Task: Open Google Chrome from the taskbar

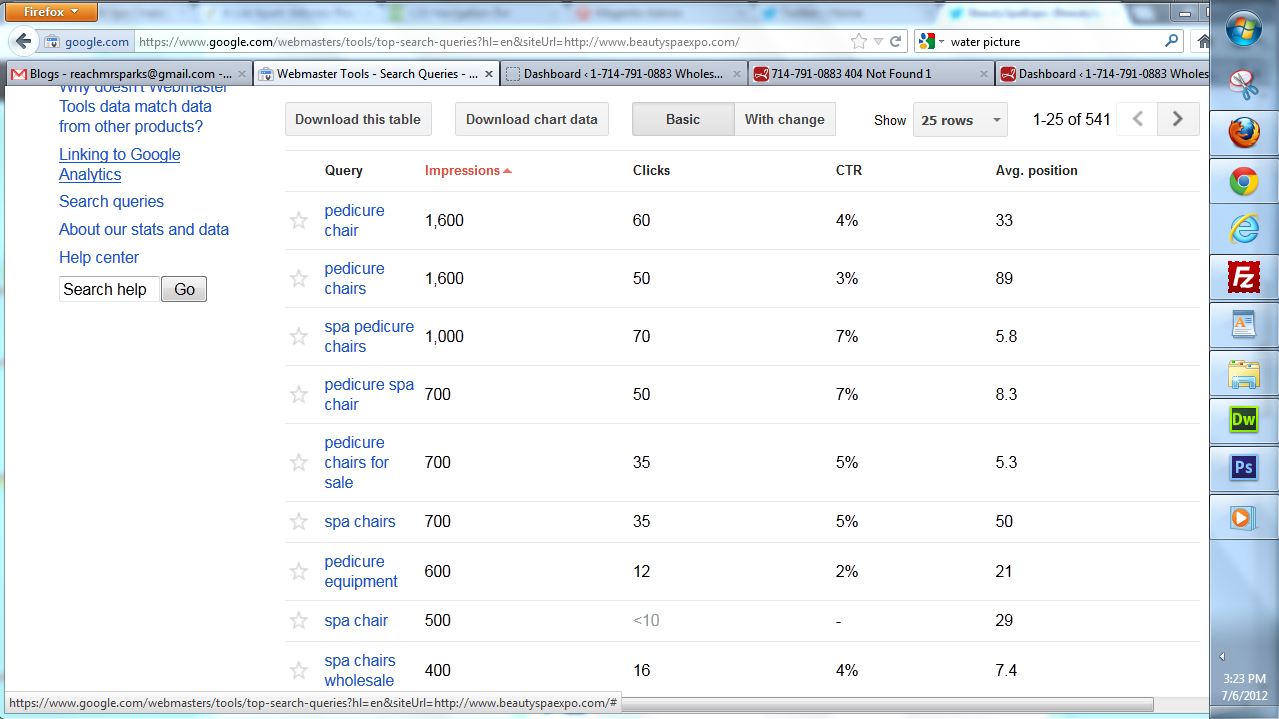Action: click(1243, 181)
